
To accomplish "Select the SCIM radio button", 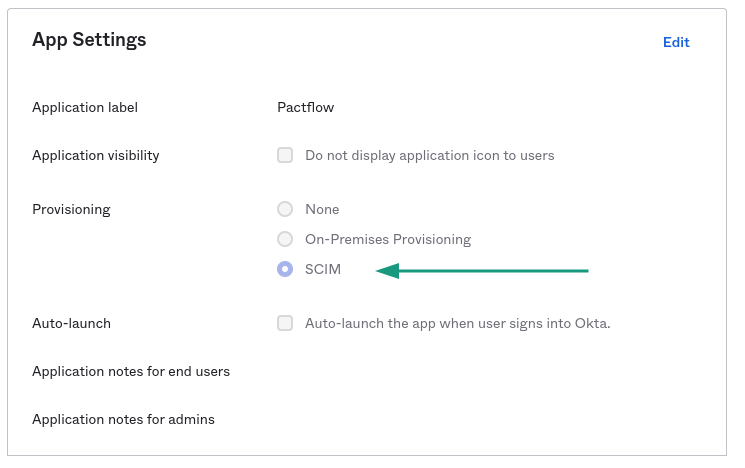I will tap(285, 269).
